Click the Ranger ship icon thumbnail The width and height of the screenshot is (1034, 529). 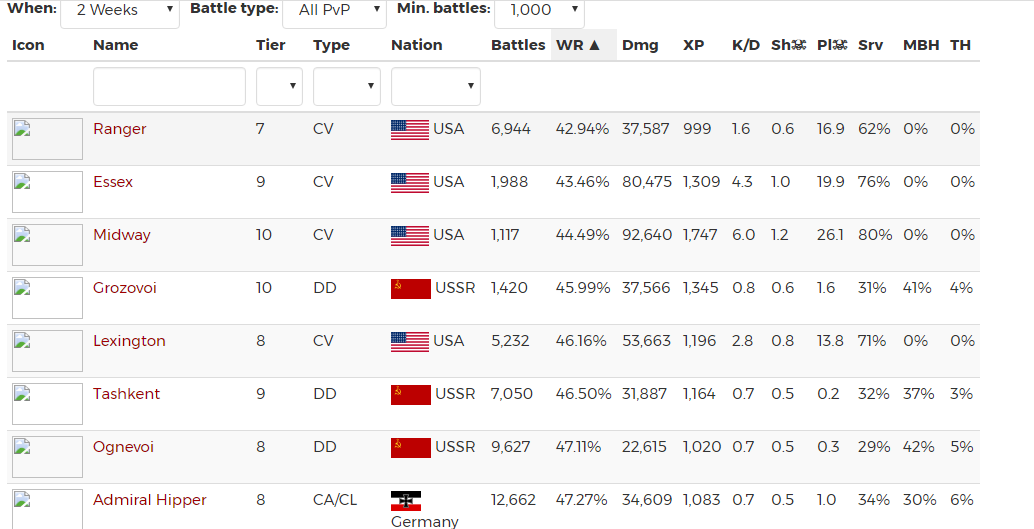(47, 139)
